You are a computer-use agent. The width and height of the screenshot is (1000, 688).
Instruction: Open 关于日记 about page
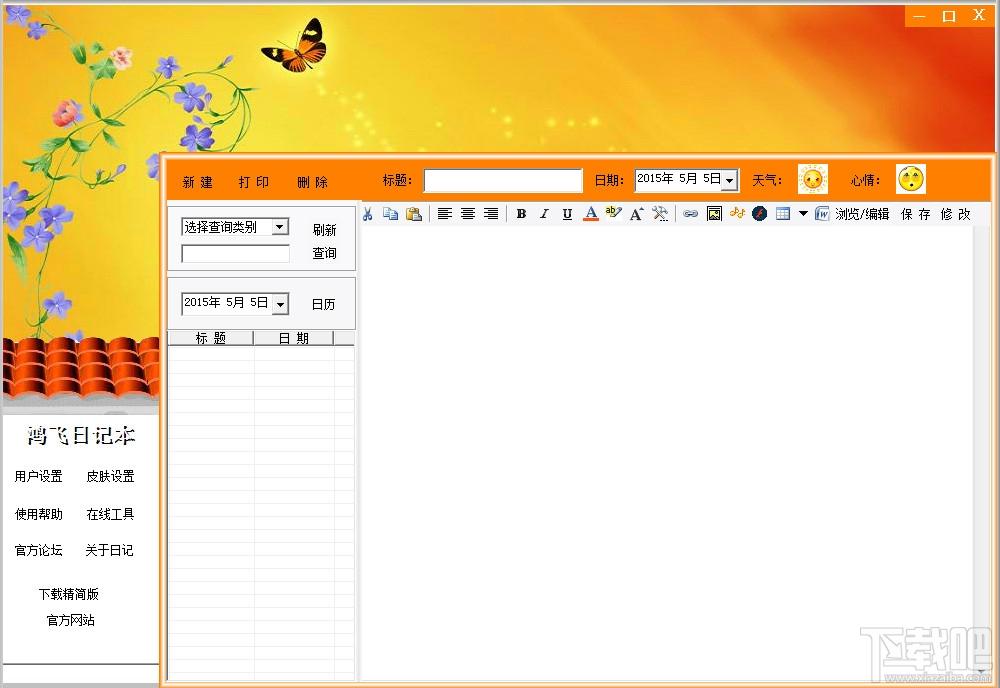coord(109,550)
